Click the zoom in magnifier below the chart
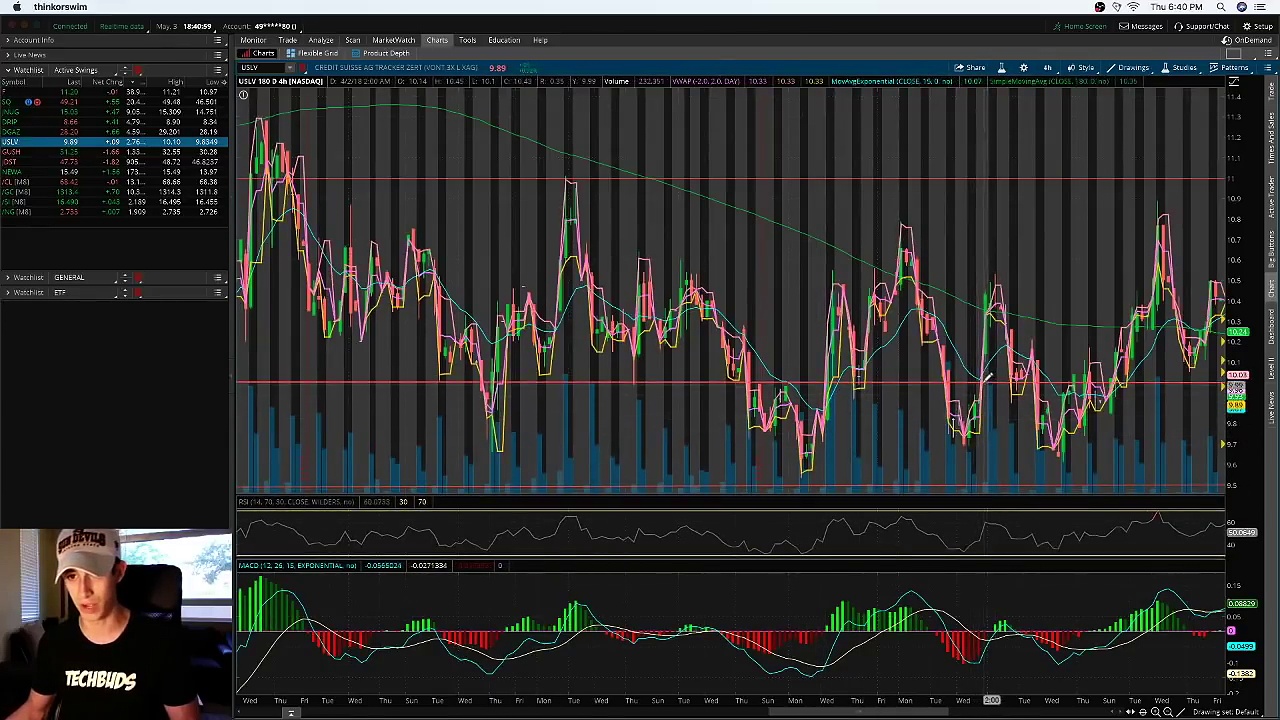The image size is (1280, 720). 1154,712
